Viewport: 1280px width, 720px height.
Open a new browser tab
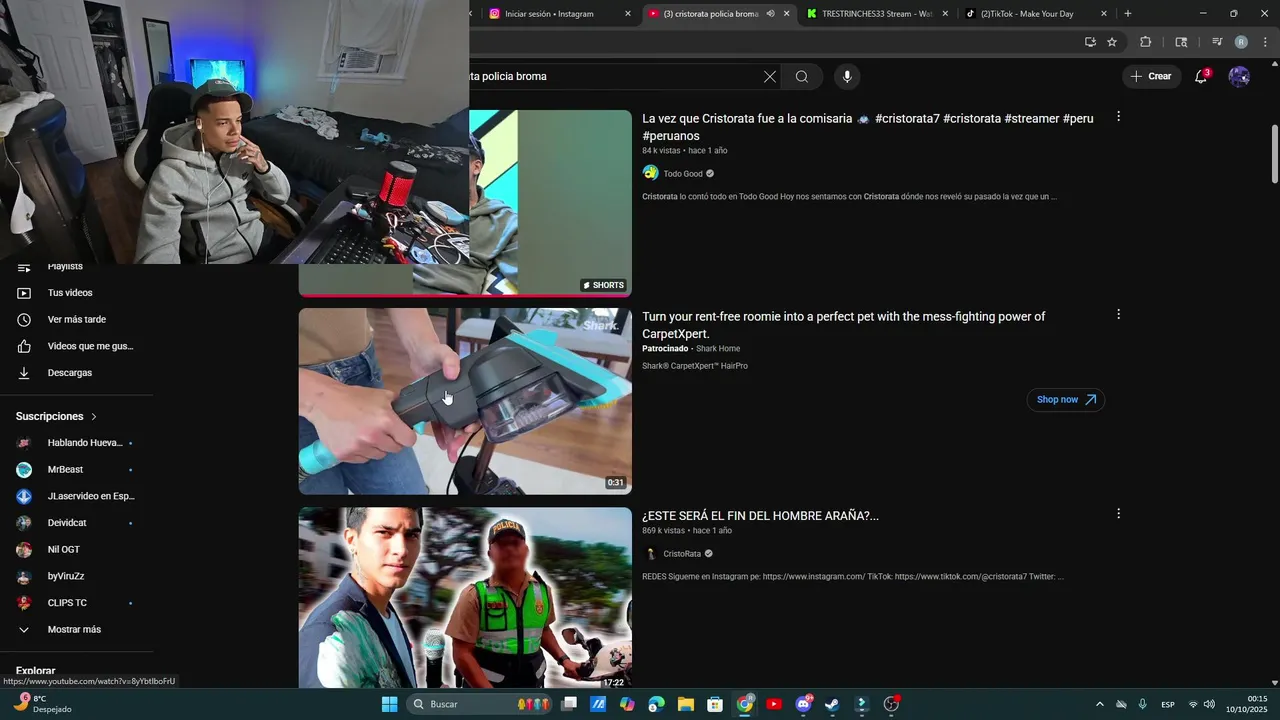1128,14
